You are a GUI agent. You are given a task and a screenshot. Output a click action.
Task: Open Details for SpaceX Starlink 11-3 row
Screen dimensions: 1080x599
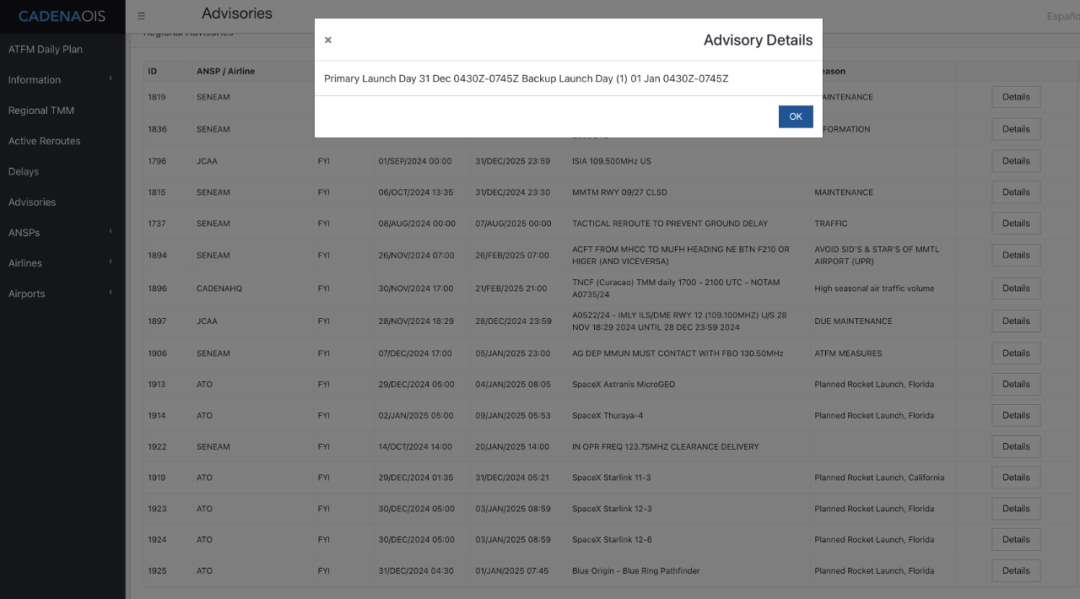1015,477
